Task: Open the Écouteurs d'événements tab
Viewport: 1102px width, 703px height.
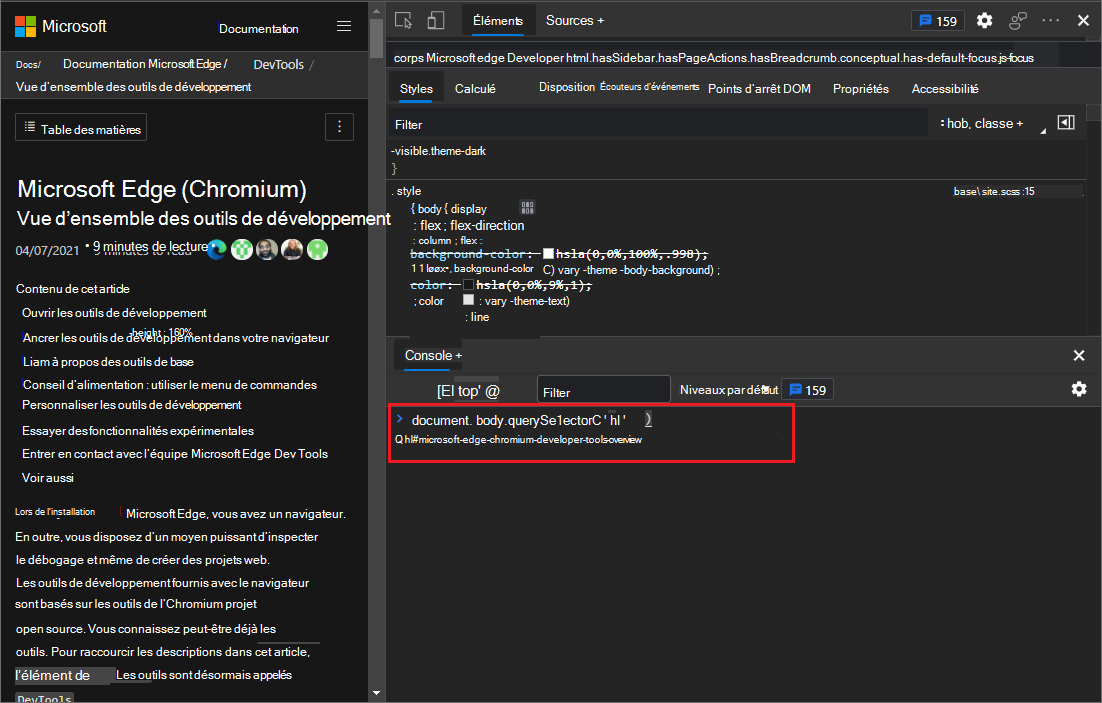Action: click(649, 87)
